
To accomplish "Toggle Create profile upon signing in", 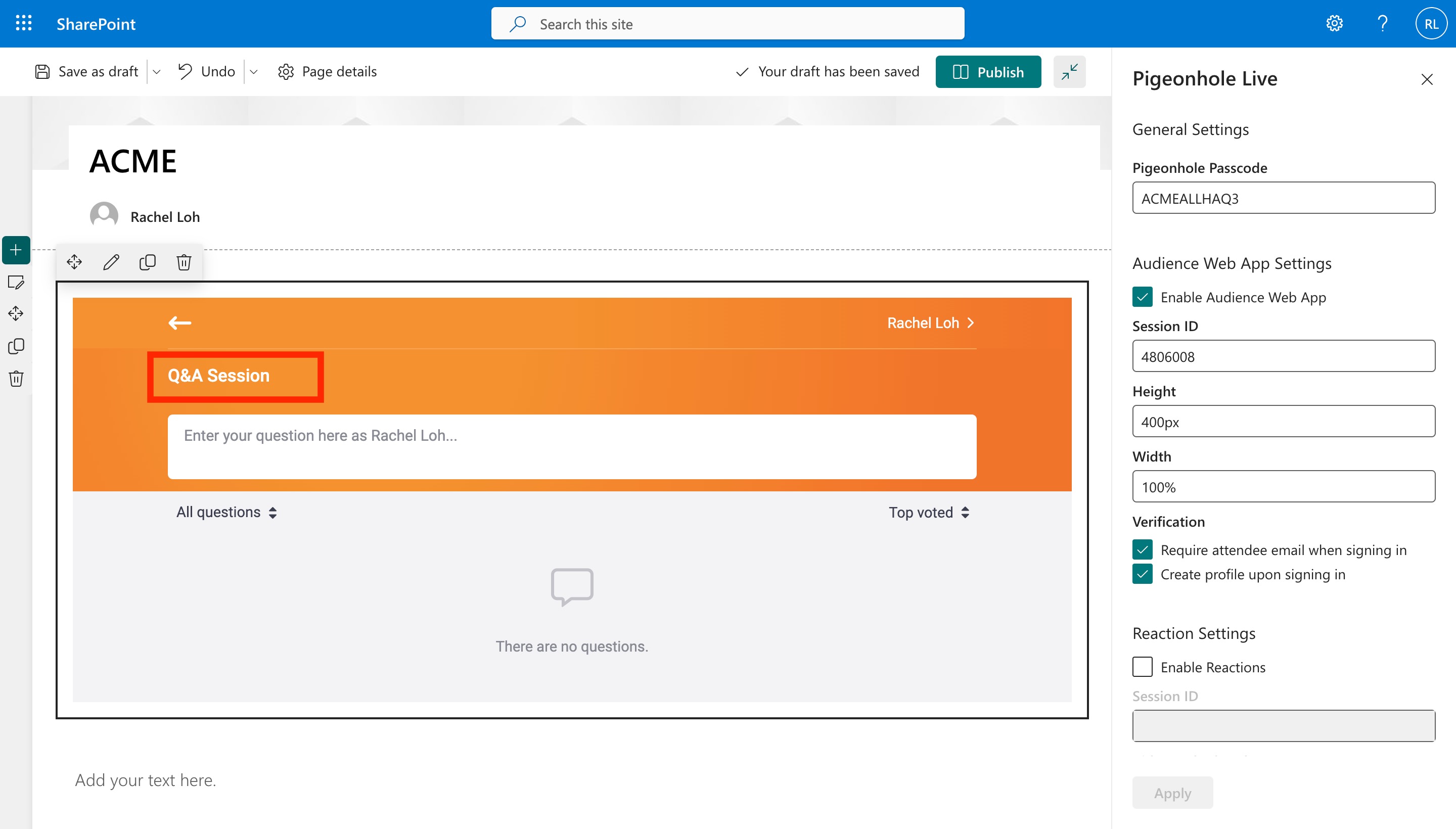I will (1142, 574).
